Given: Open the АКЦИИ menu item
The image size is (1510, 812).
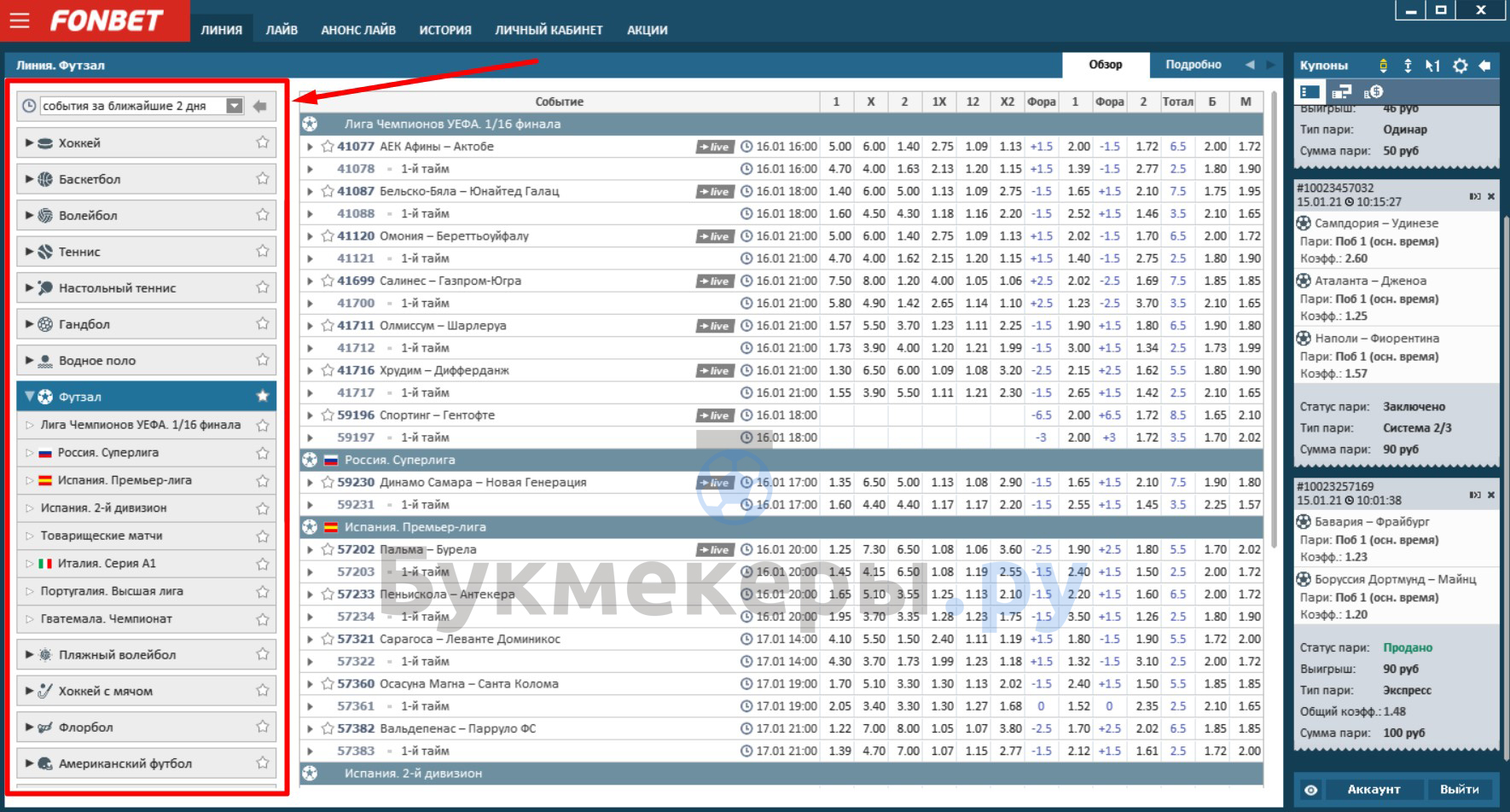Looking at the screenshot, I should [648, 30].
